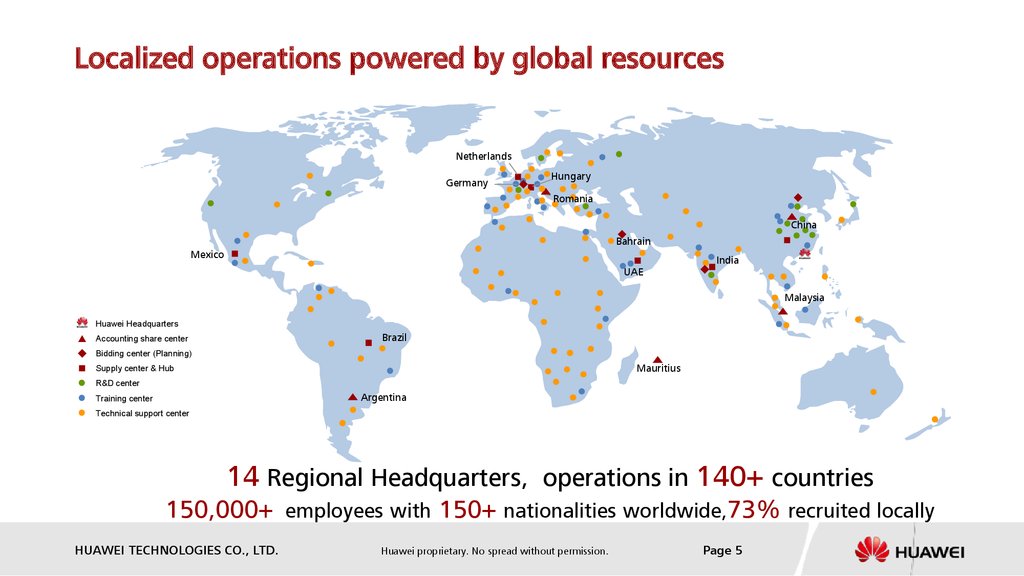This screenshot has height=576, width=1024.
Task: Click the Huawei Headquarters logo icon in legend
Action: (82, 323)
